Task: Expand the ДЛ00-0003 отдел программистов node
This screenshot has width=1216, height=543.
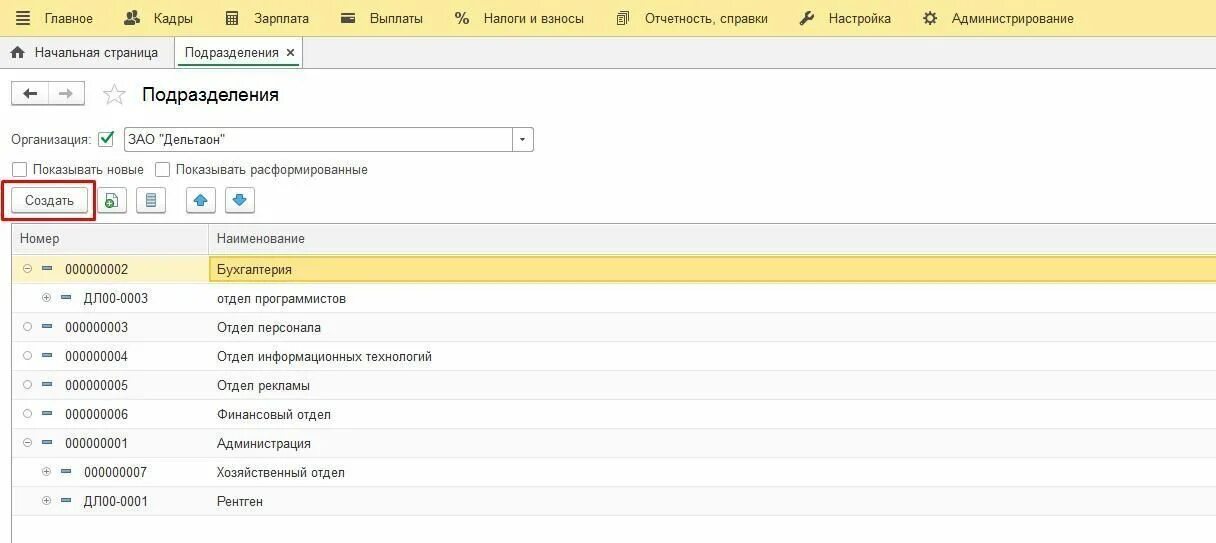Action: [x=46, y=298]
